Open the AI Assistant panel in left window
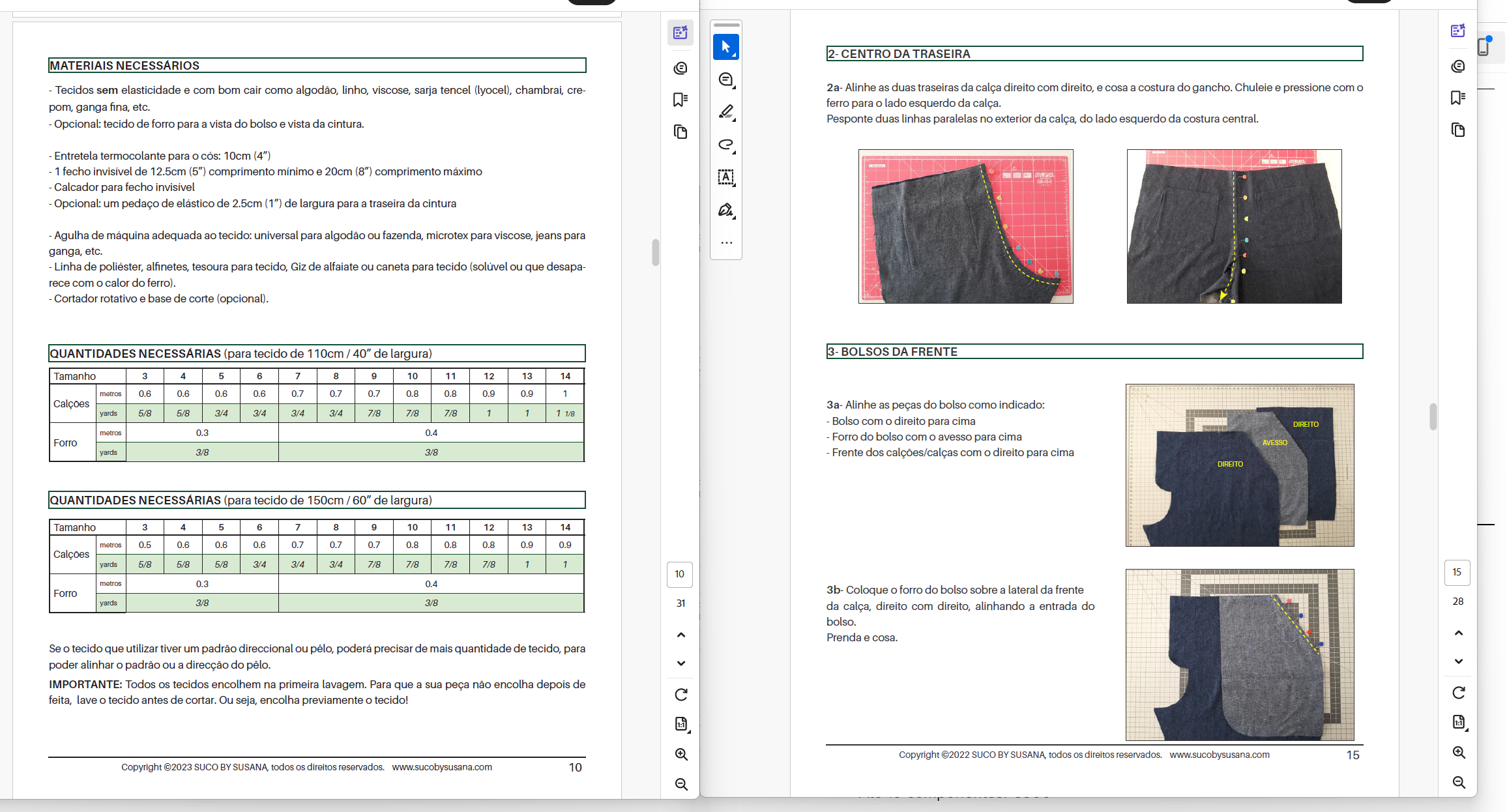1507x812 pixels. tap(680, 33)
